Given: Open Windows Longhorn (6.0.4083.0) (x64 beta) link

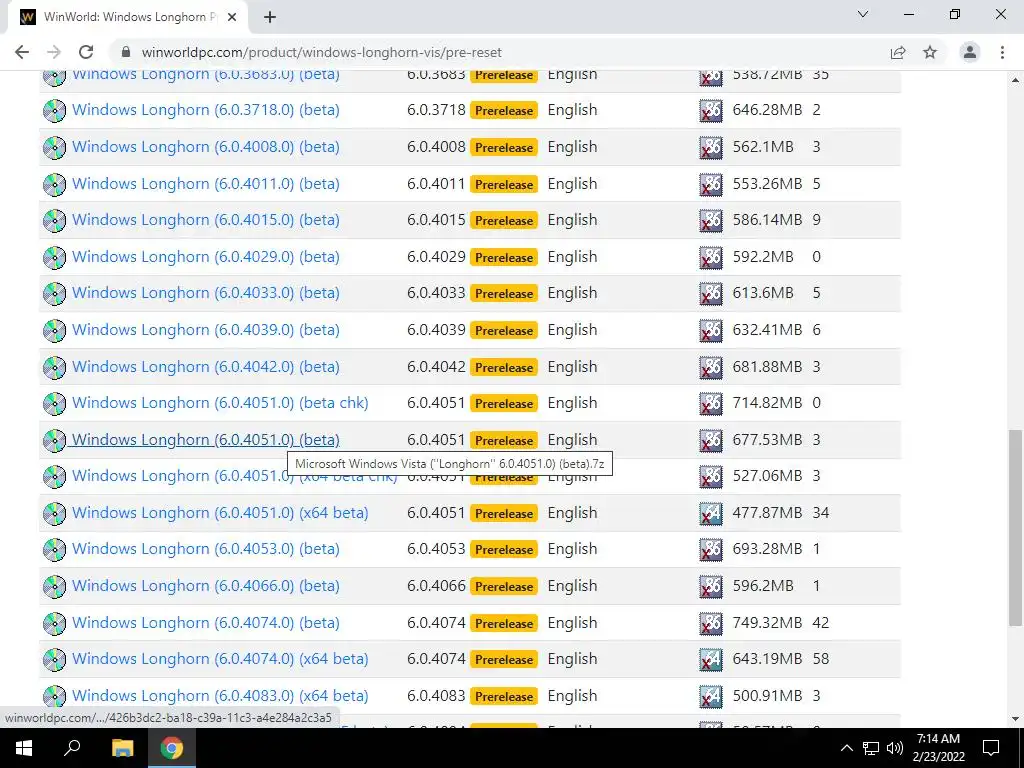Looking at the screenshot, I should coord(220,696).
